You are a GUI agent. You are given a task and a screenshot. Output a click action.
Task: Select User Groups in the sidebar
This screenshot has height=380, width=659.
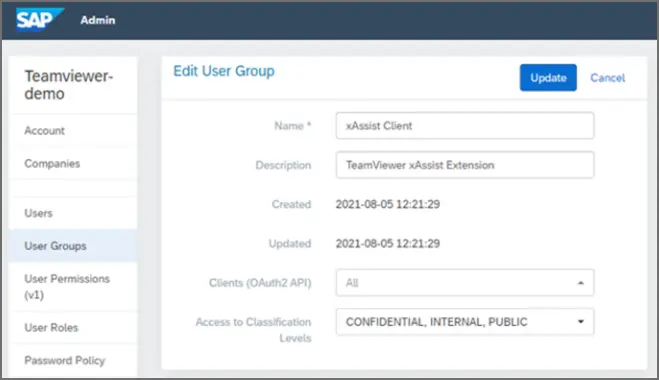coord(73,246)
